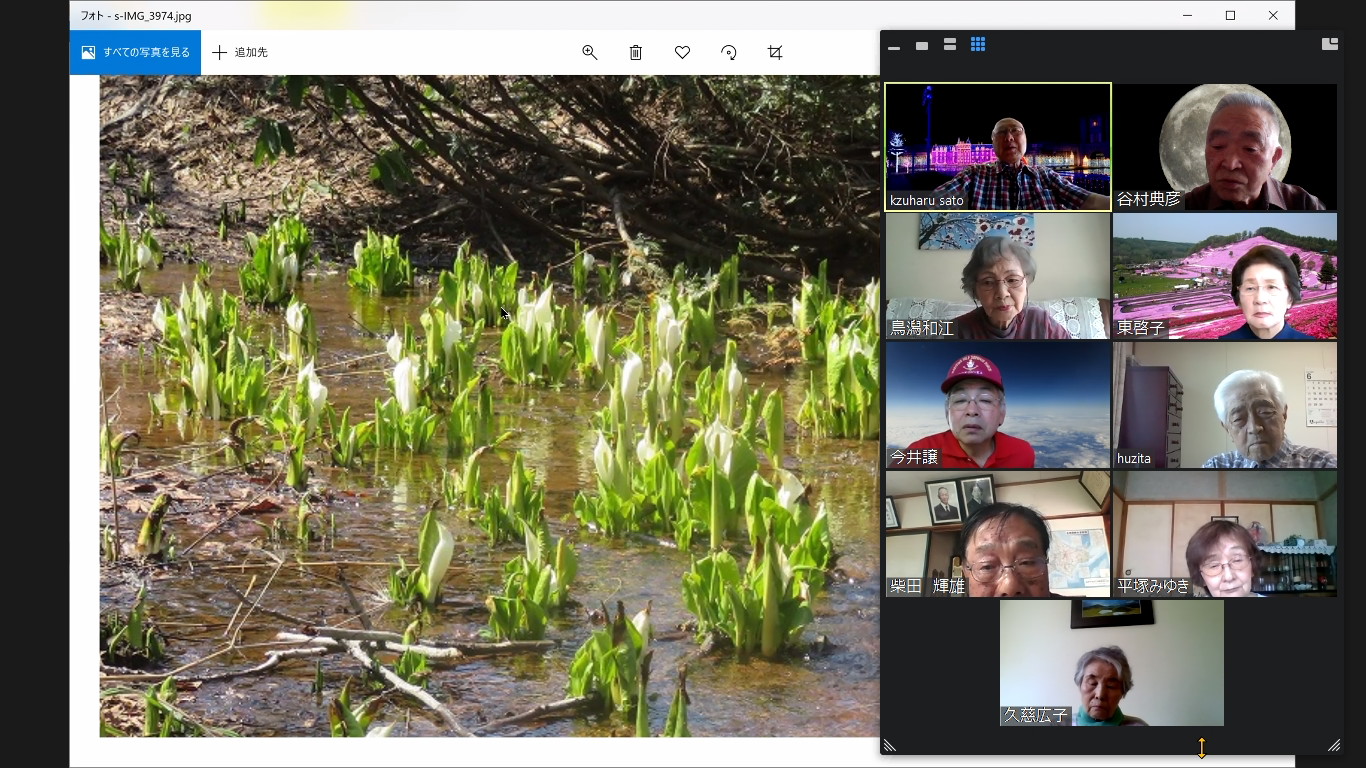Image resolution: width=1366 pixels, height=768 pixels.
Task: Minimize the Zoom video panel with dash icon
Action: 894,46
